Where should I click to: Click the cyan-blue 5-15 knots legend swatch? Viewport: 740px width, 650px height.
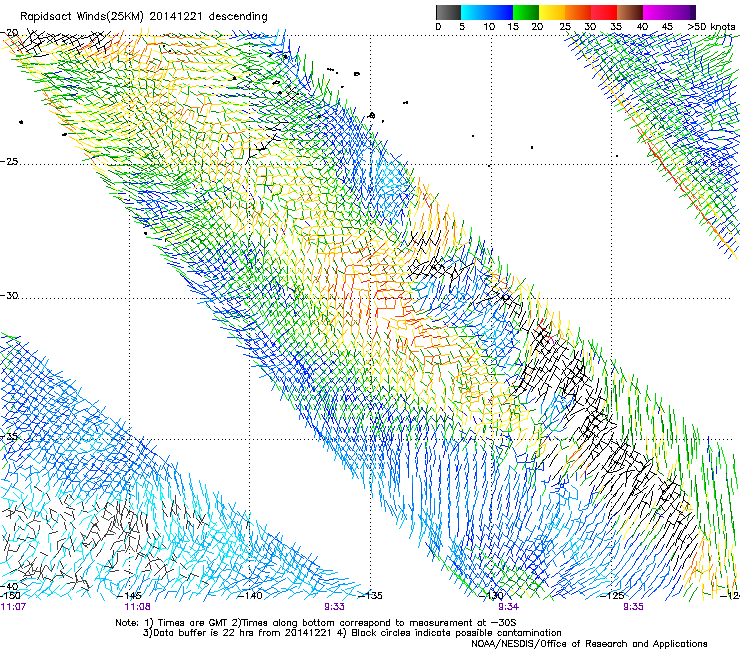pyautogui.click(x=487, y=12)
